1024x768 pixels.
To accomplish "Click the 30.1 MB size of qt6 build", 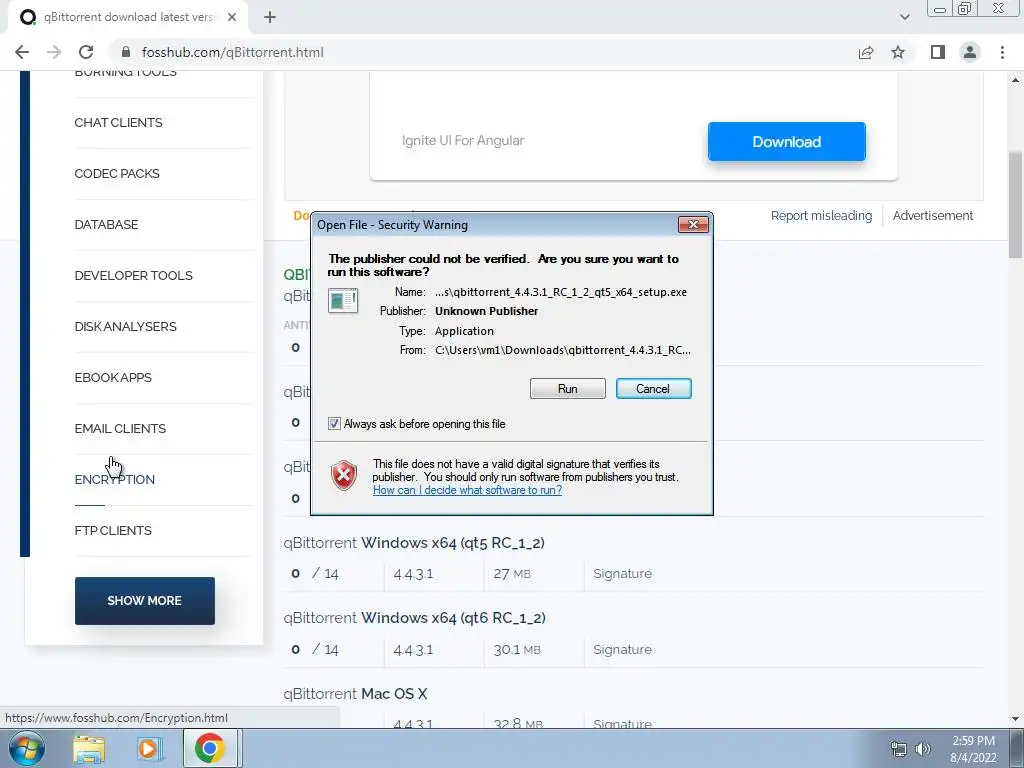I will click(x=517, y=649).
